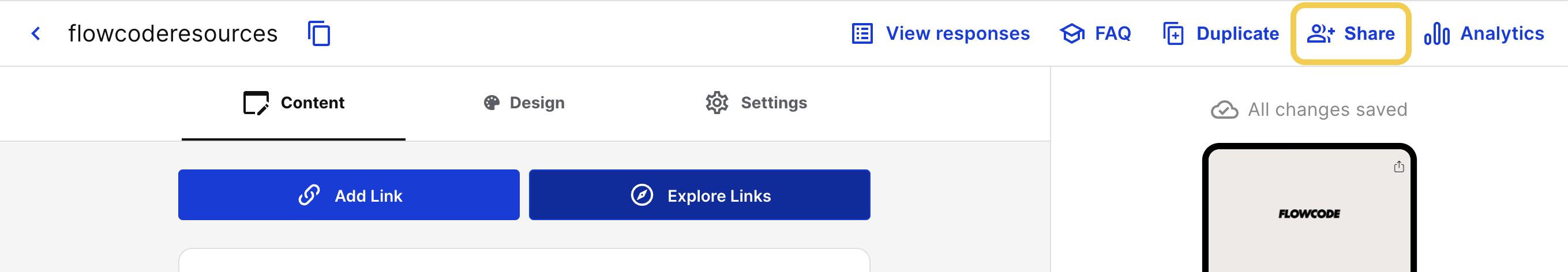Click the list icon beside View responses

[x=862, y=33]
